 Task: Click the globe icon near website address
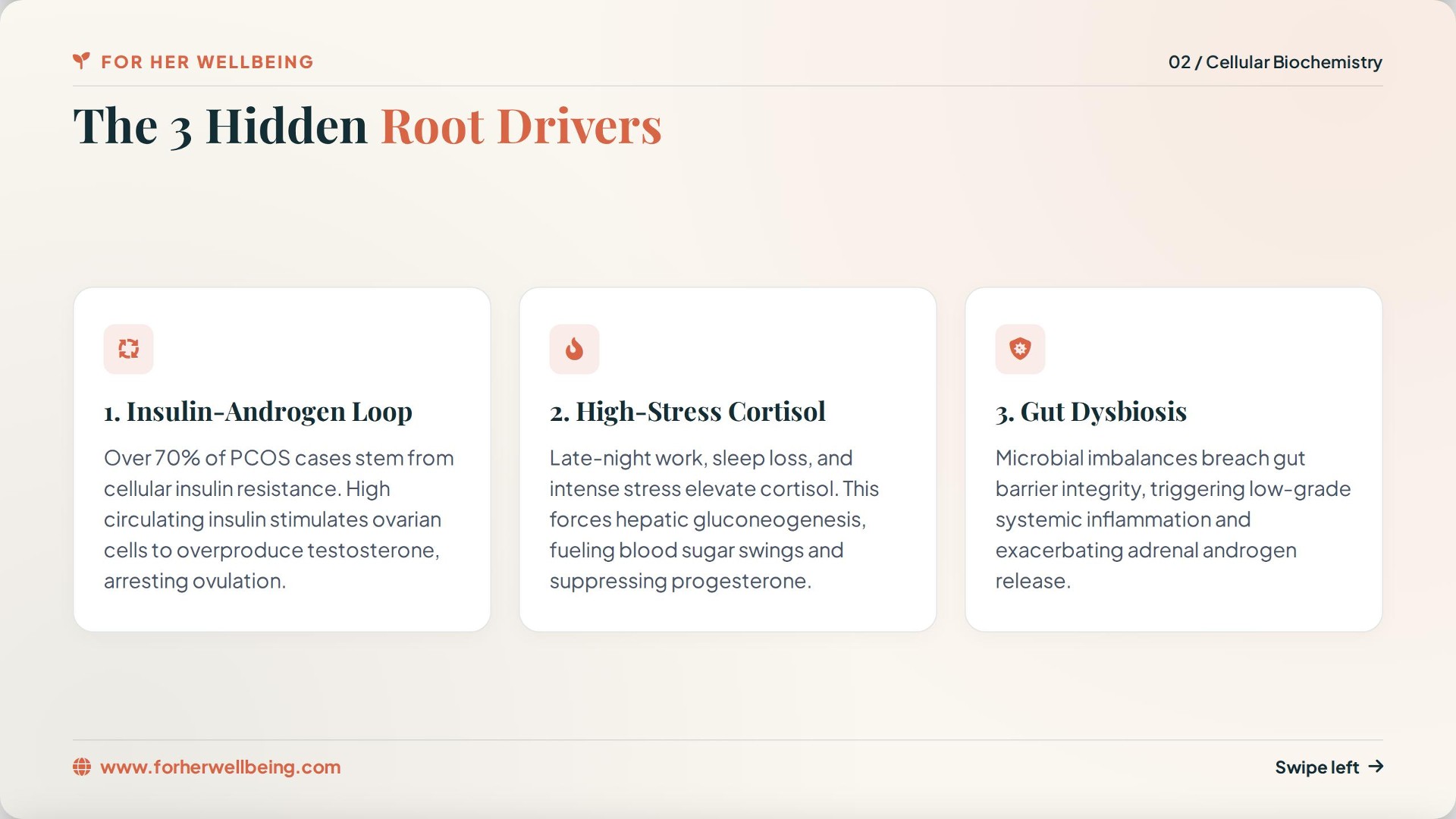(x=82, y=767)
